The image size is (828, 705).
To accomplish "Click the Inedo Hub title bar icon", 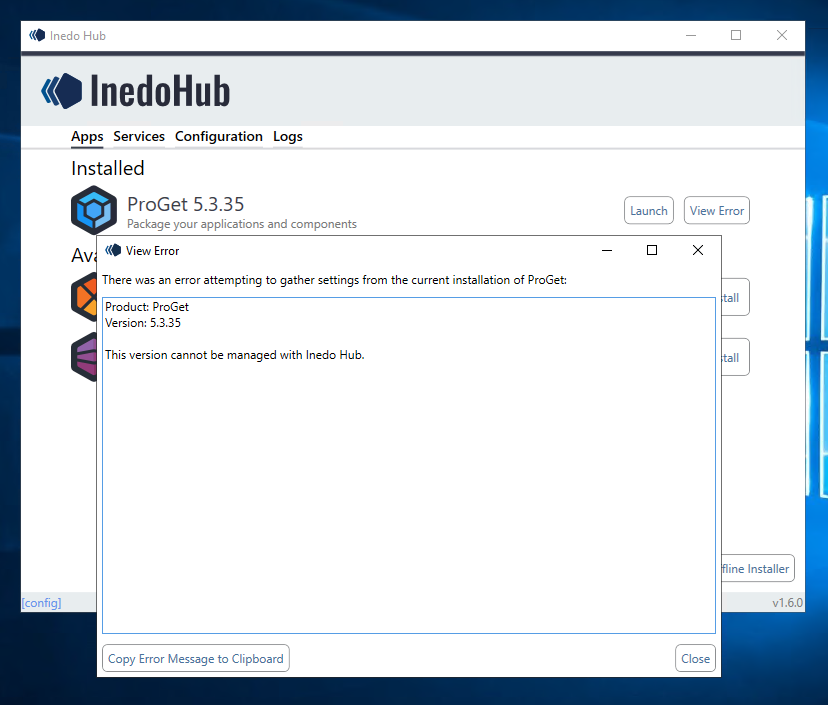I will pyautogui.click(x=37, y=35).
